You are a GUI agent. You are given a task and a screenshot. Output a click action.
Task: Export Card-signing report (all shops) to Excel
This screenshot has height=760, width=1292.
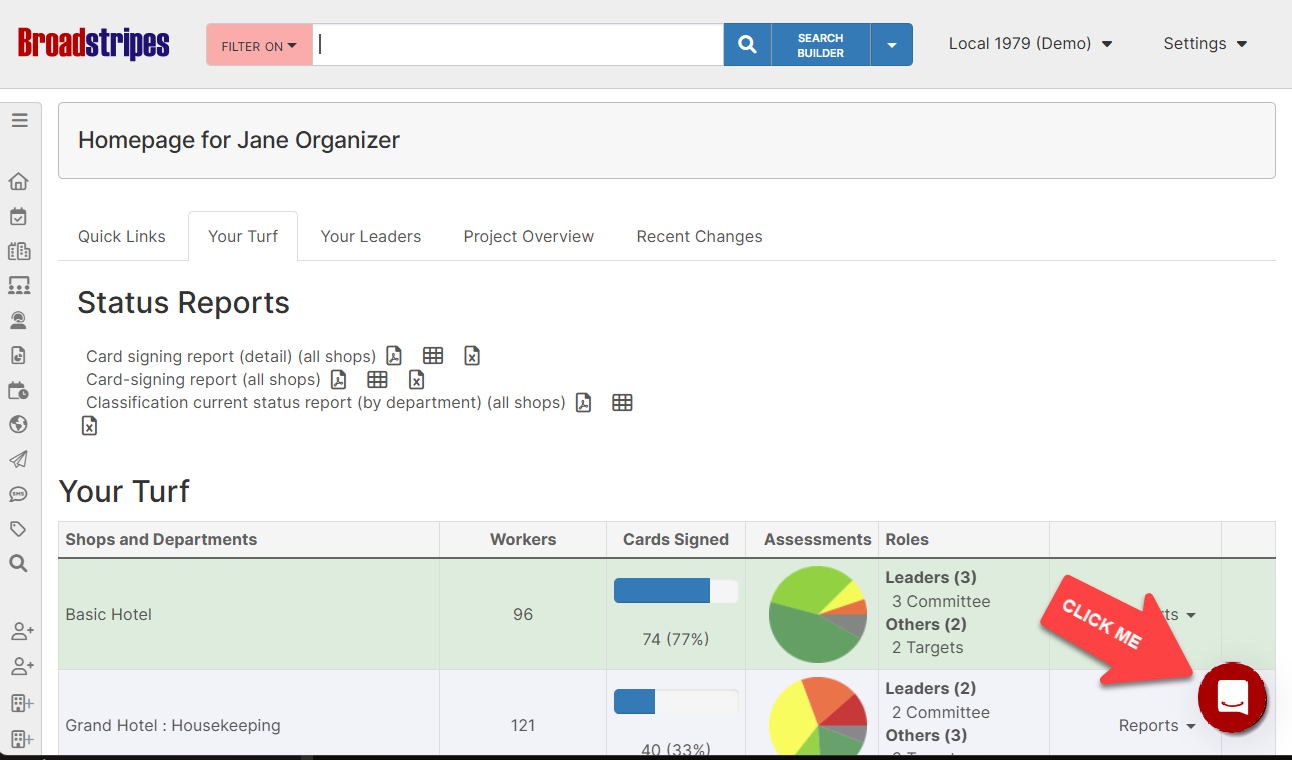coord(416,380)
